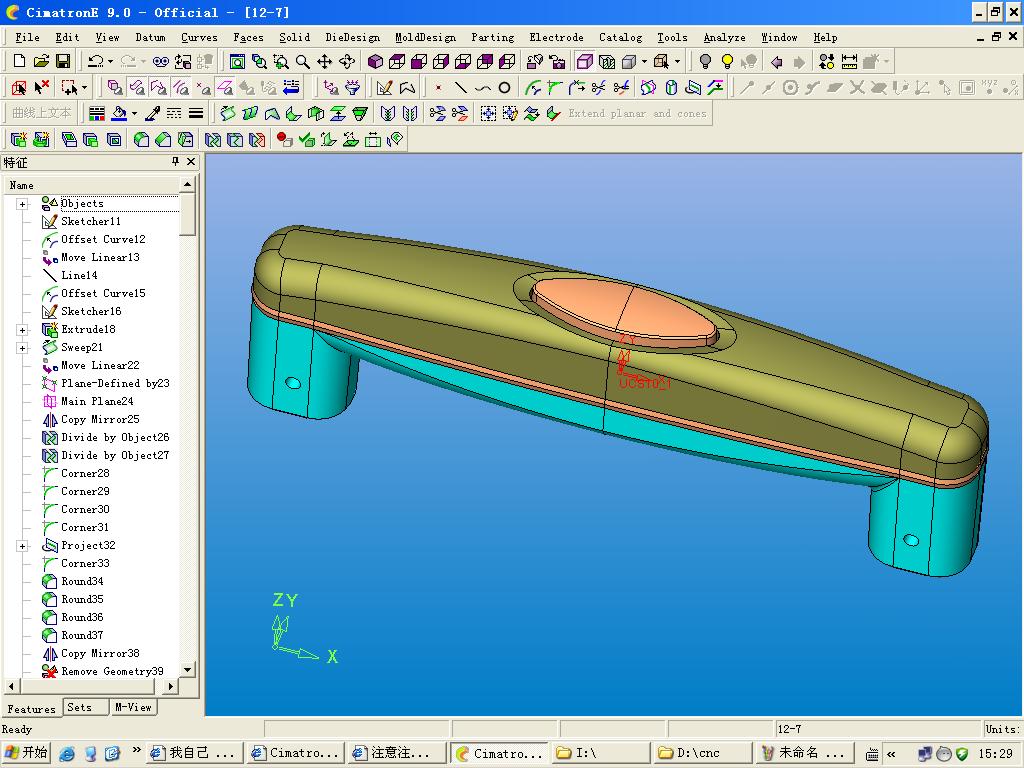
Task: Click the solid Round edge tool icon
Action: point(141,139)
